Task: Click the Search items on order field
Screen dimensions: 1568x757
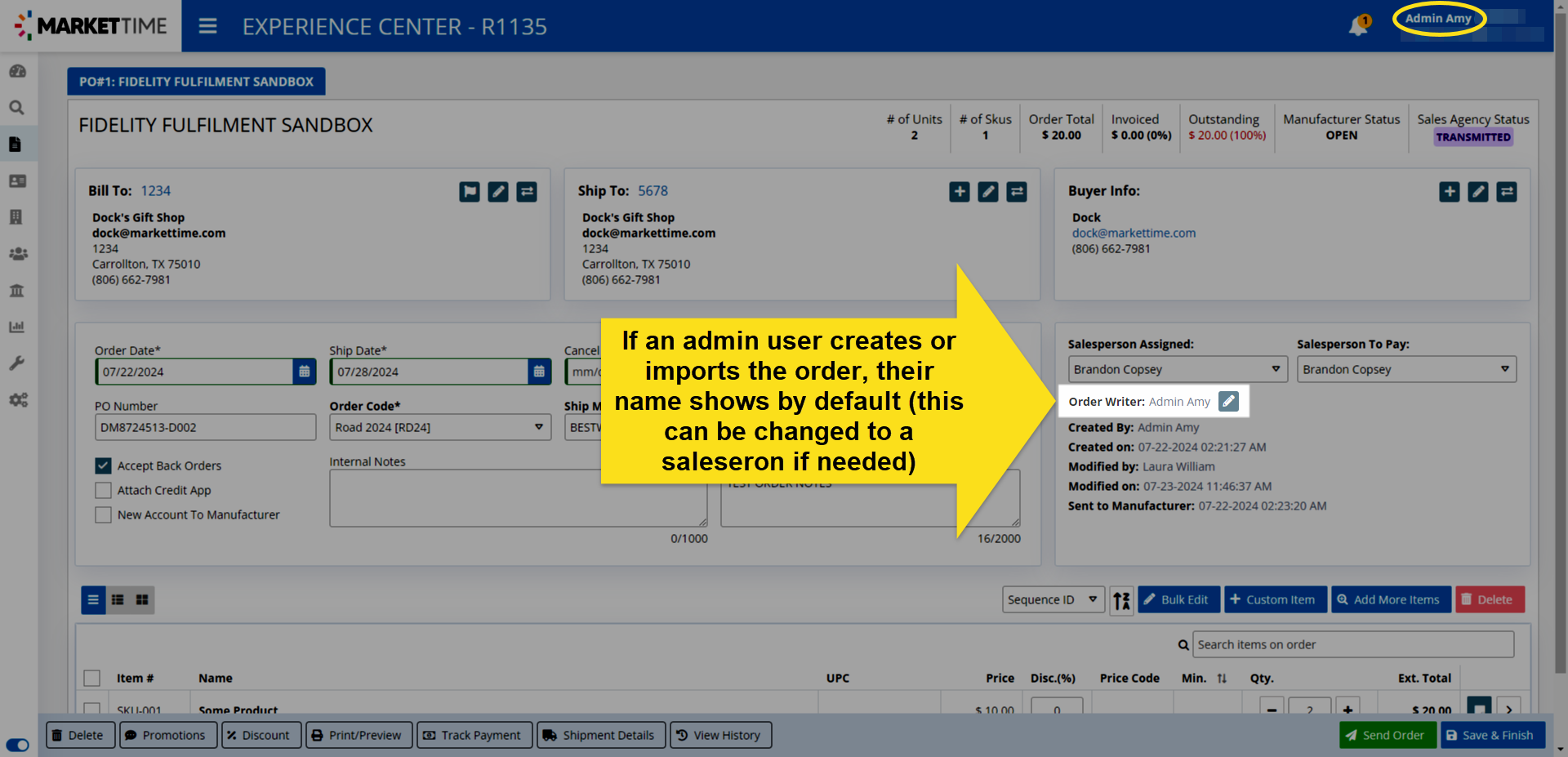Action: [x=1352, y=644]
